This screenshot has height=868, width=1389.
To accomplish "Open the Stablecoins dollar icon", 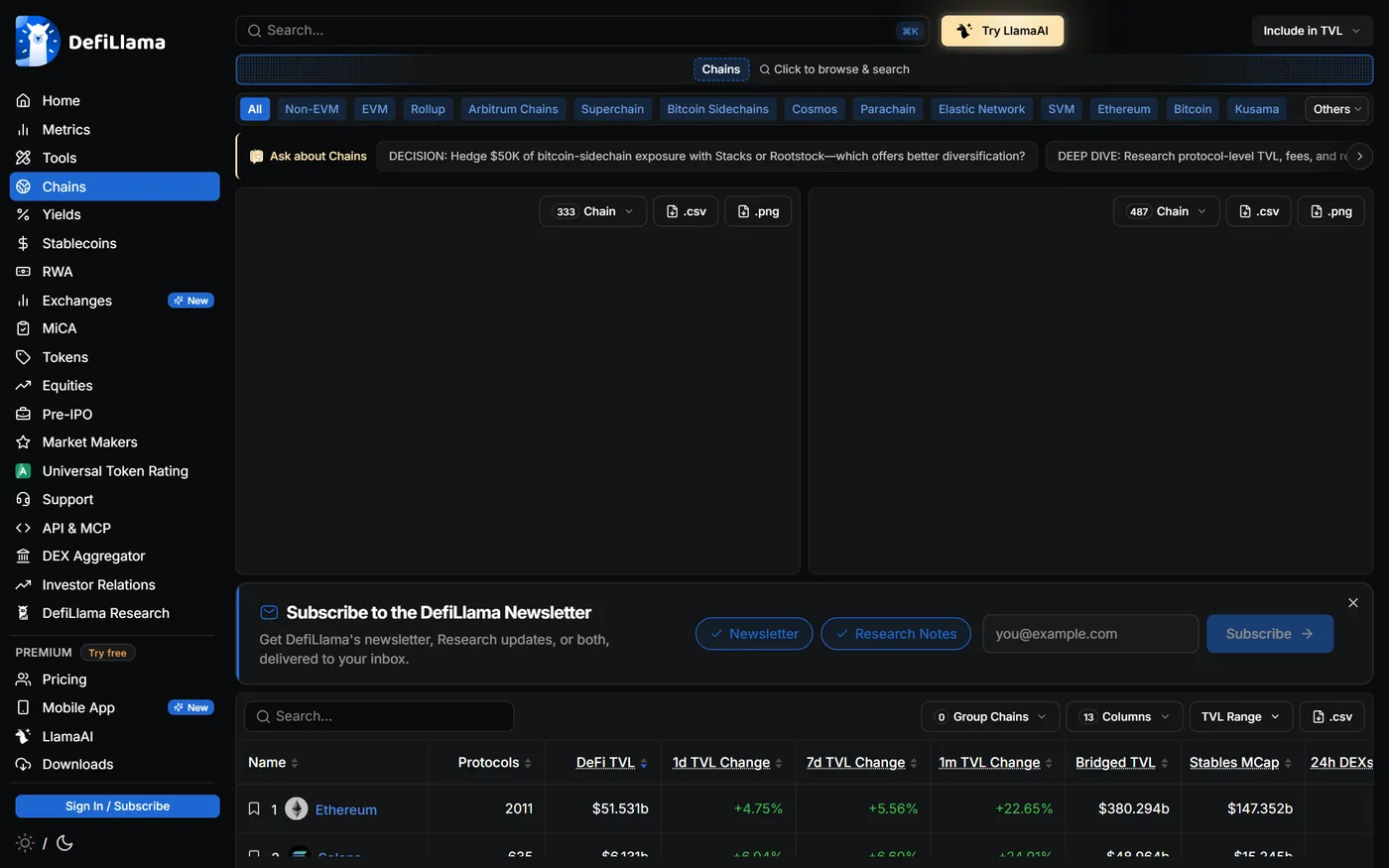I will 24,243.
